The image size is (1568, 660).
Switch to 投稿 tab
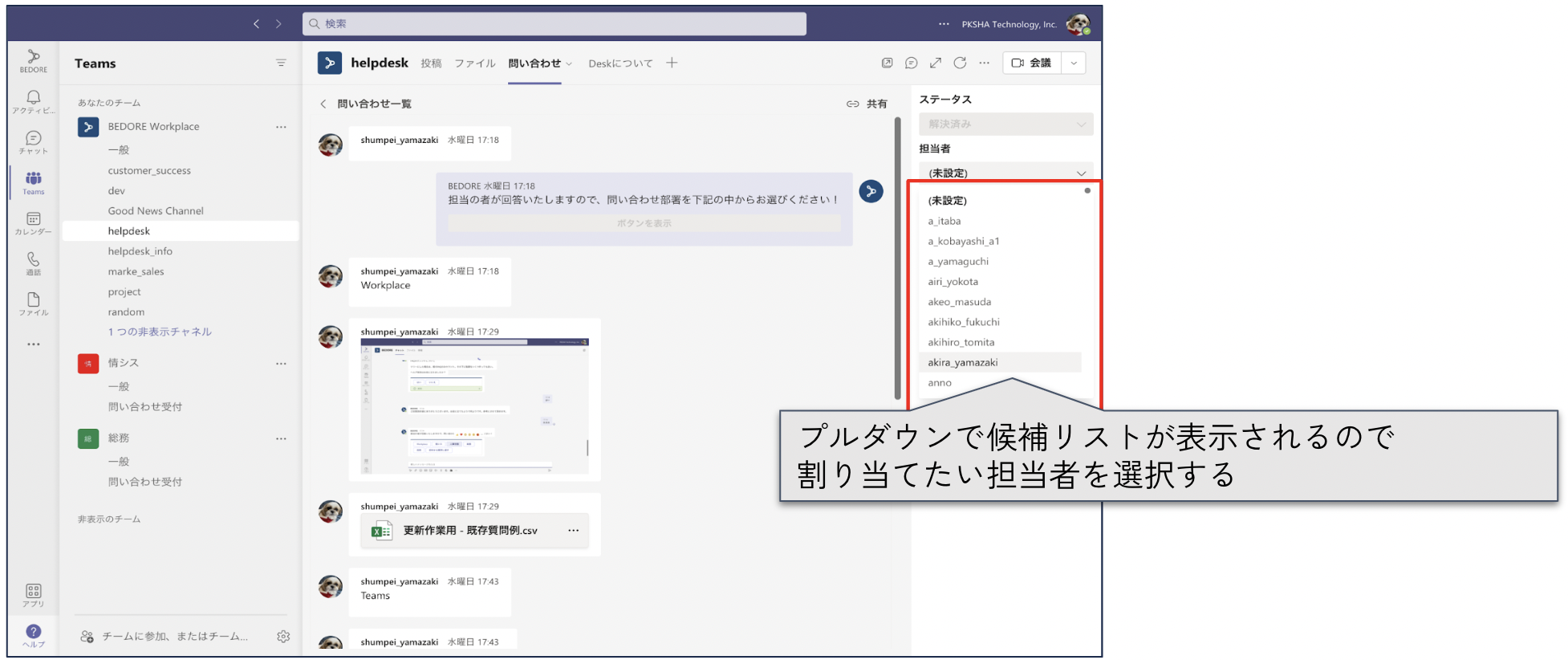pos(431,63)
